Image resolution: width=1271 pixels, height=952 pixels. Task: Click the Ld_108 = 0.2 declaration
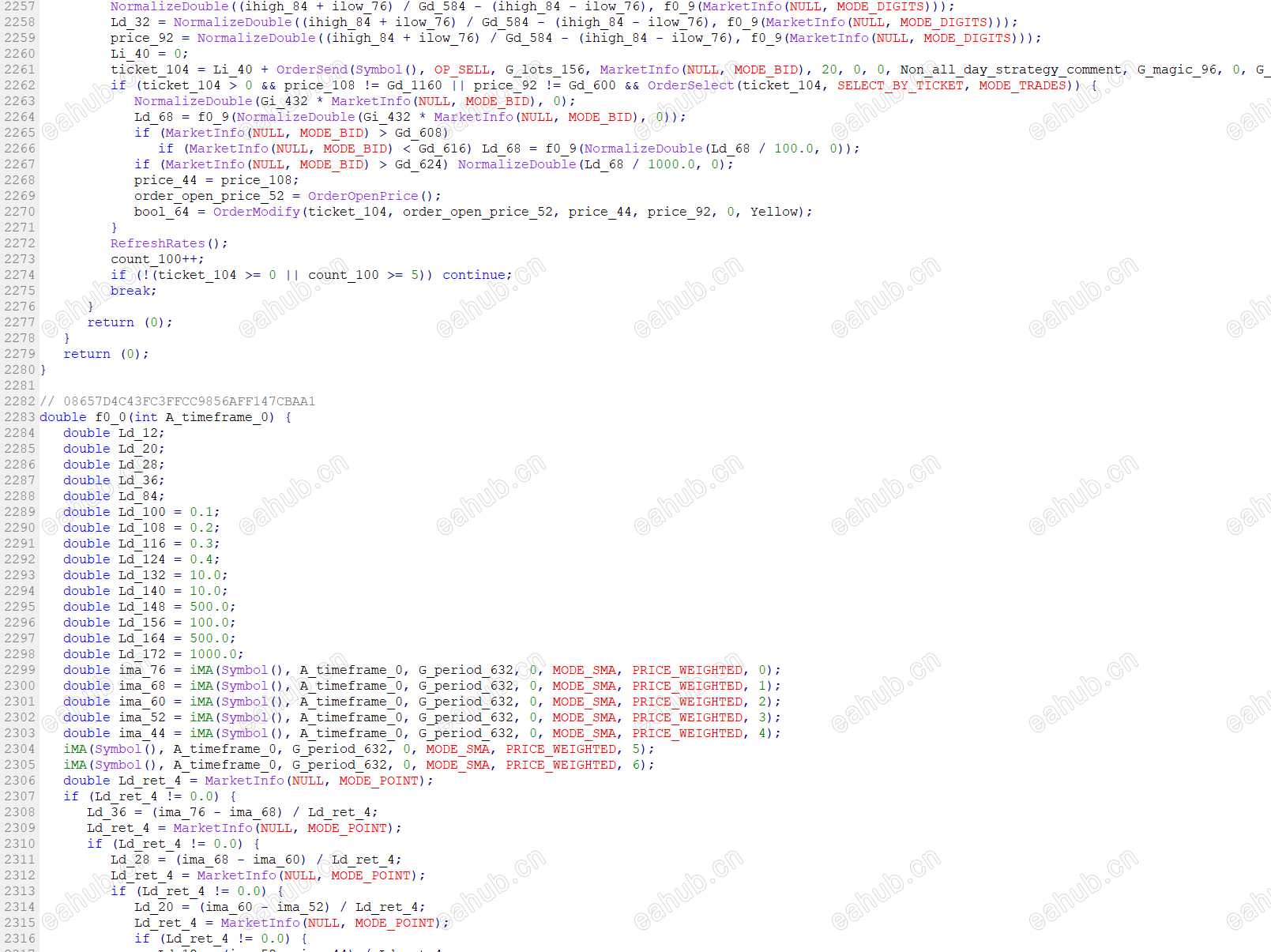(x=141, y=528)
